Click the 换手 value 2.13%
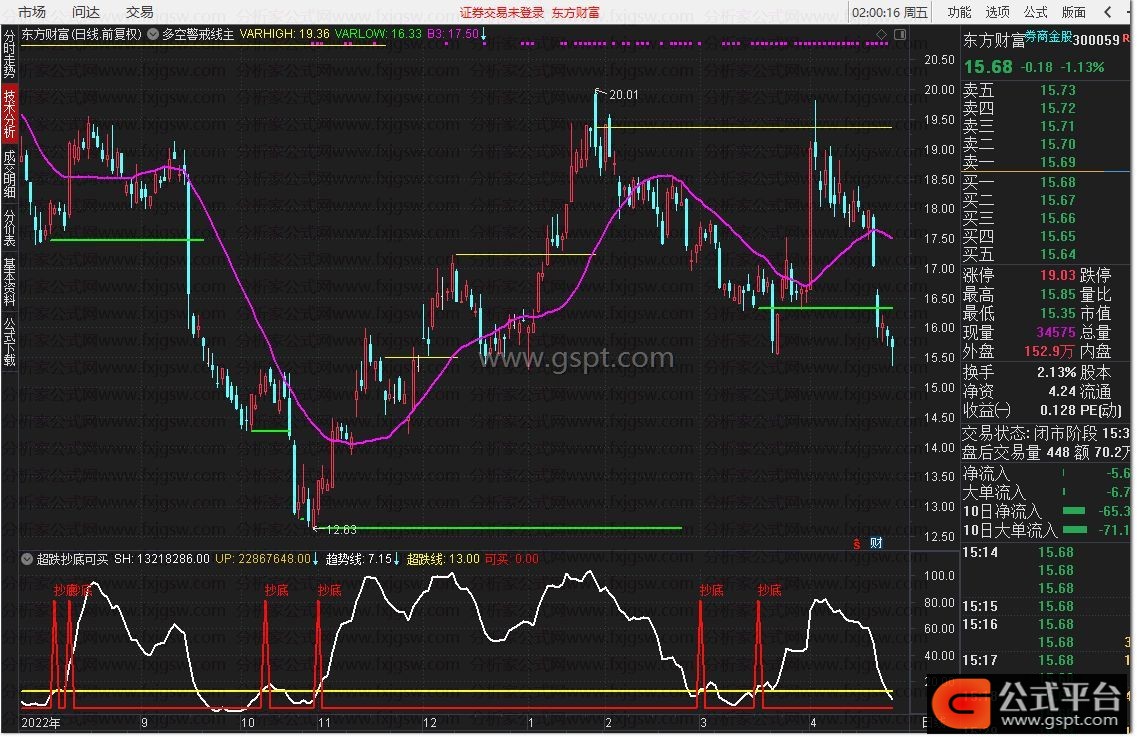 click(1057, 372)
